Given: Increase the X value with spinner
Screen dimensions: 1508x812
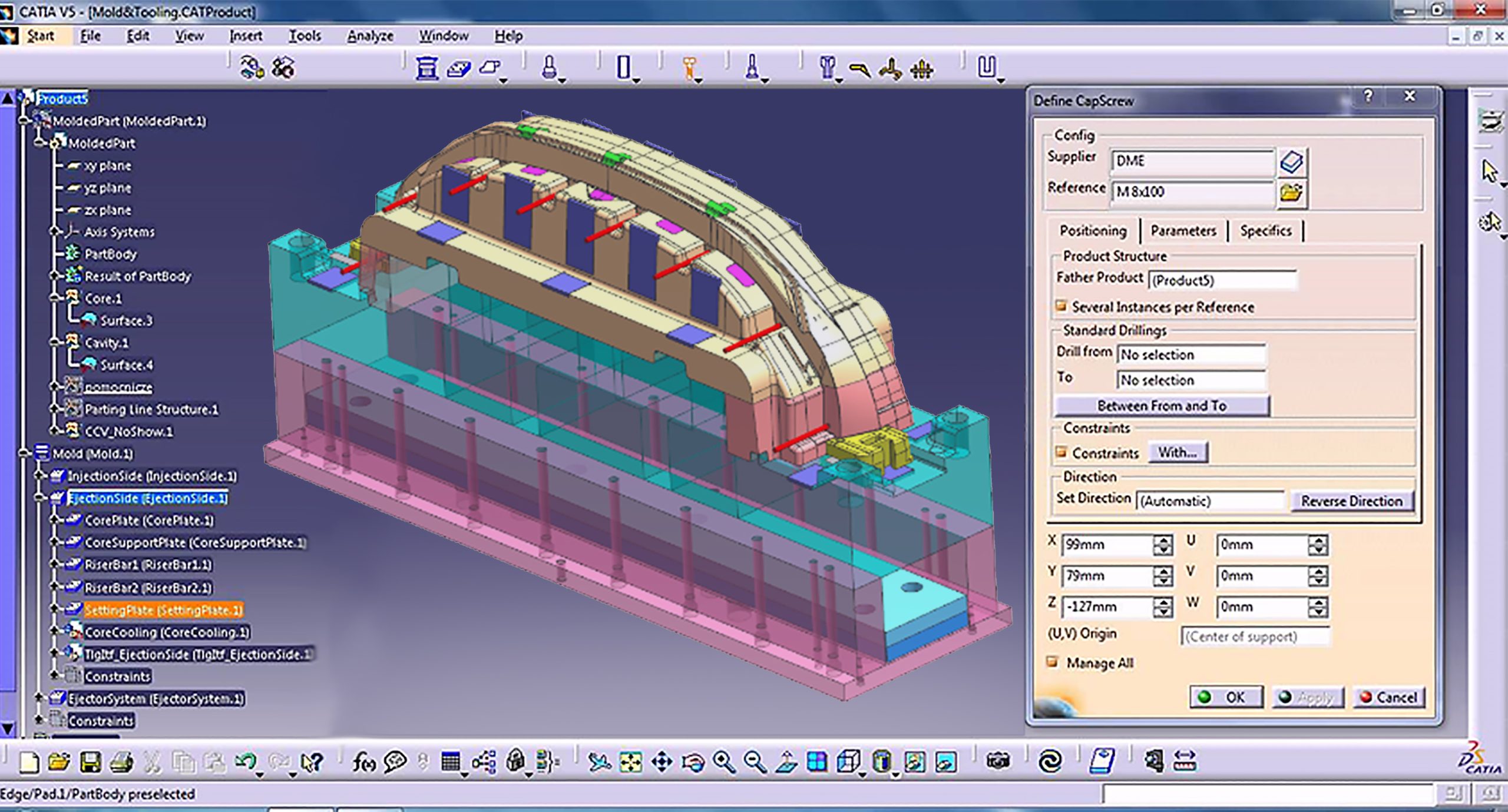Looking at the screenshot, I should point(1163,539).
